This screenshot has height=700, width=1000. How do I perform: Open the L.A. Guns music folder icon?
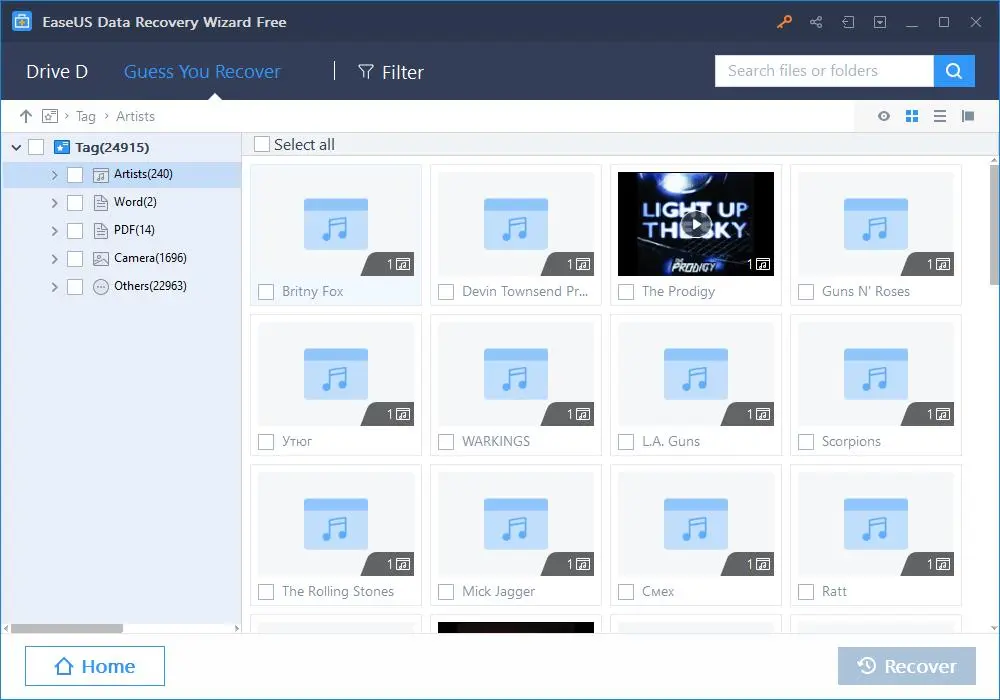point(696,374)
